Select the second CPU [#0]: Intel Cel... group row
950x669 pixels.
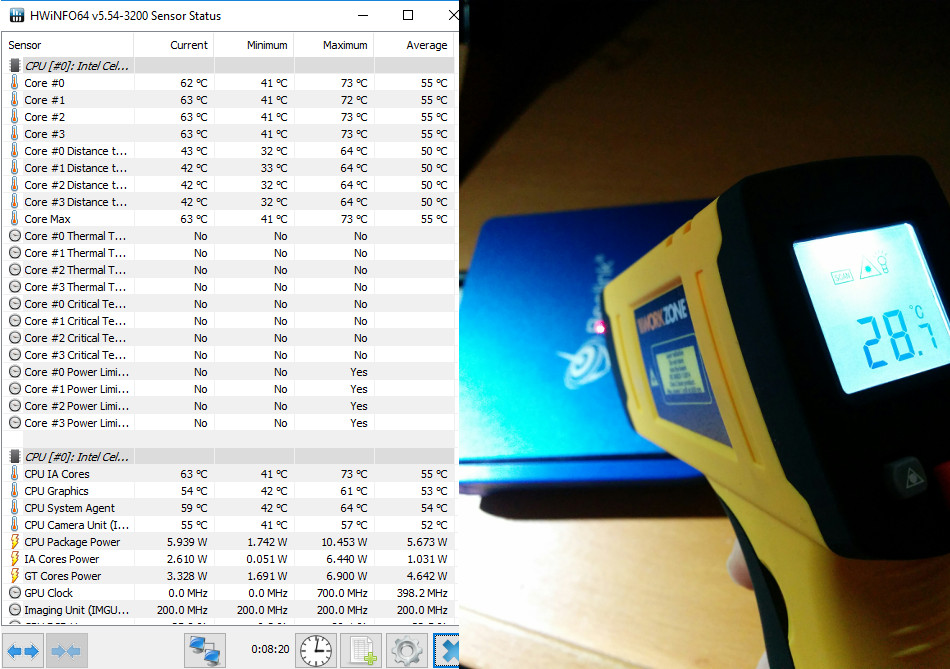coord(230,456)
